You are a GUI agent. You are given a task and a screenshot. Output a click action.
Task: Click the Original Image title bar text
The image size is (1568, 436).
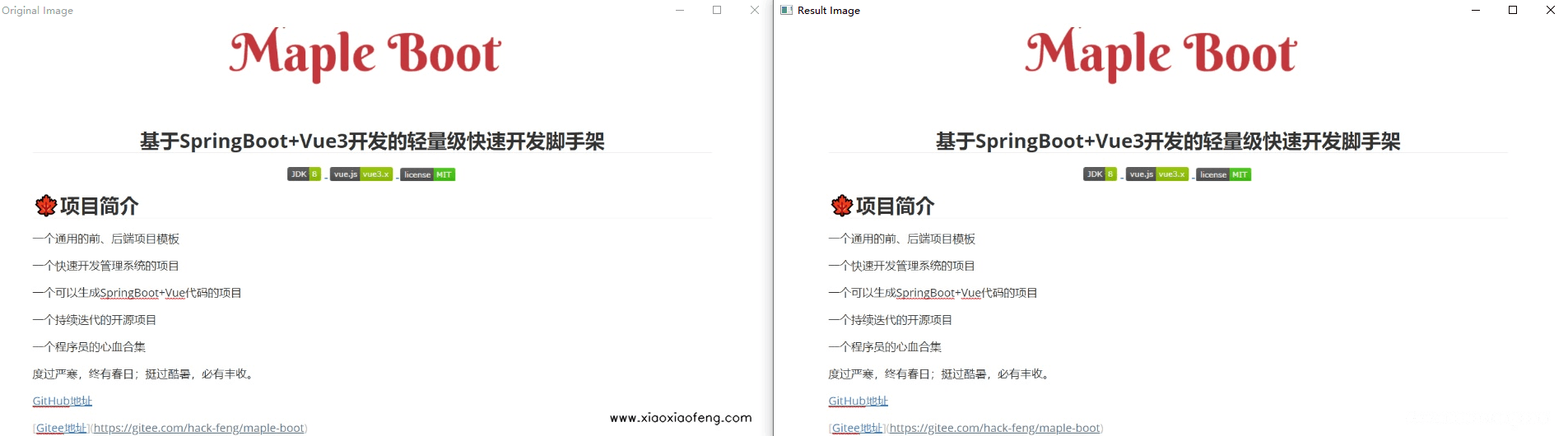(x=38, y=11)
